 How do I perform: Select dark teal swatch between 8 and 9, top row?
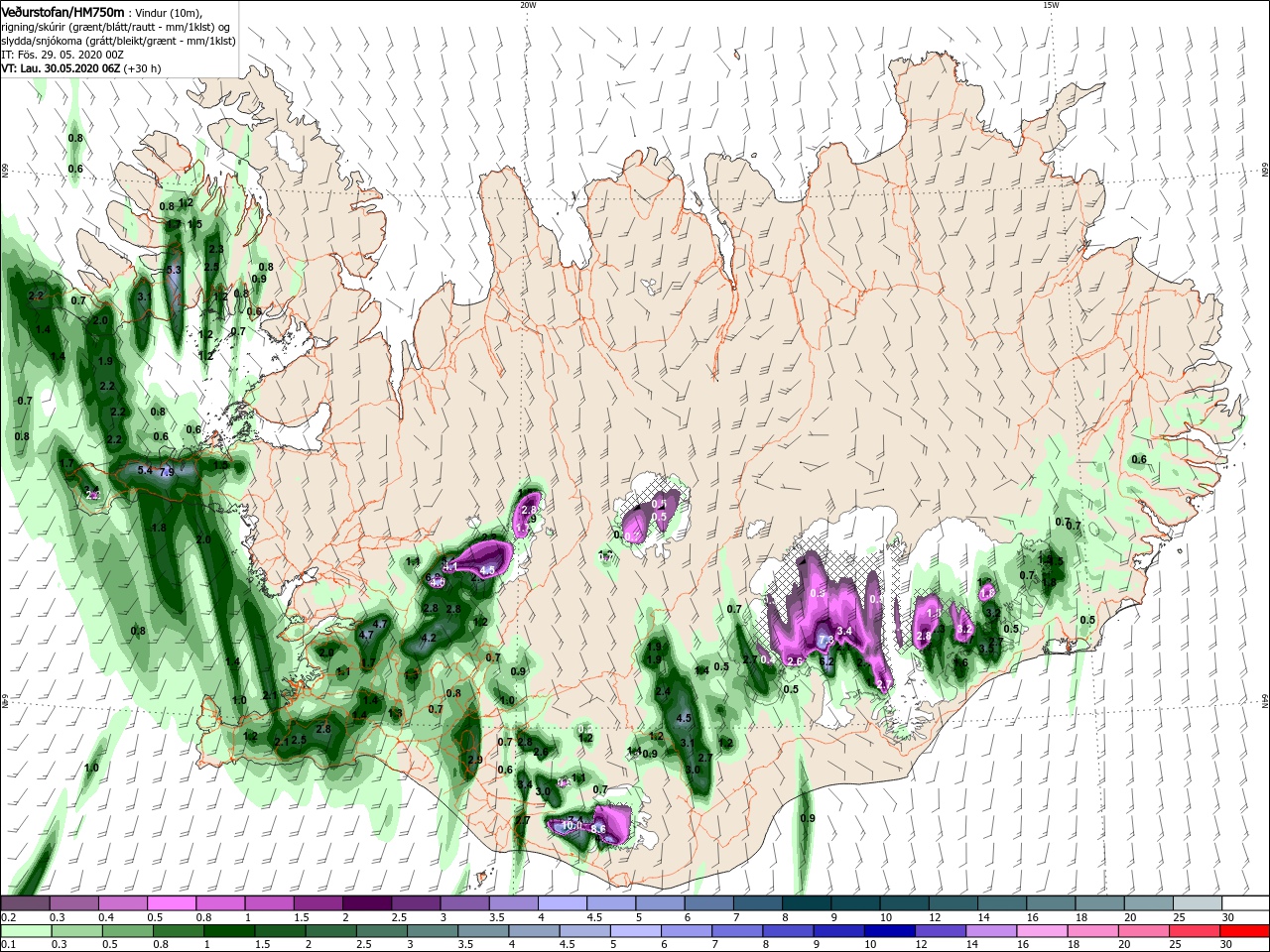806,903
